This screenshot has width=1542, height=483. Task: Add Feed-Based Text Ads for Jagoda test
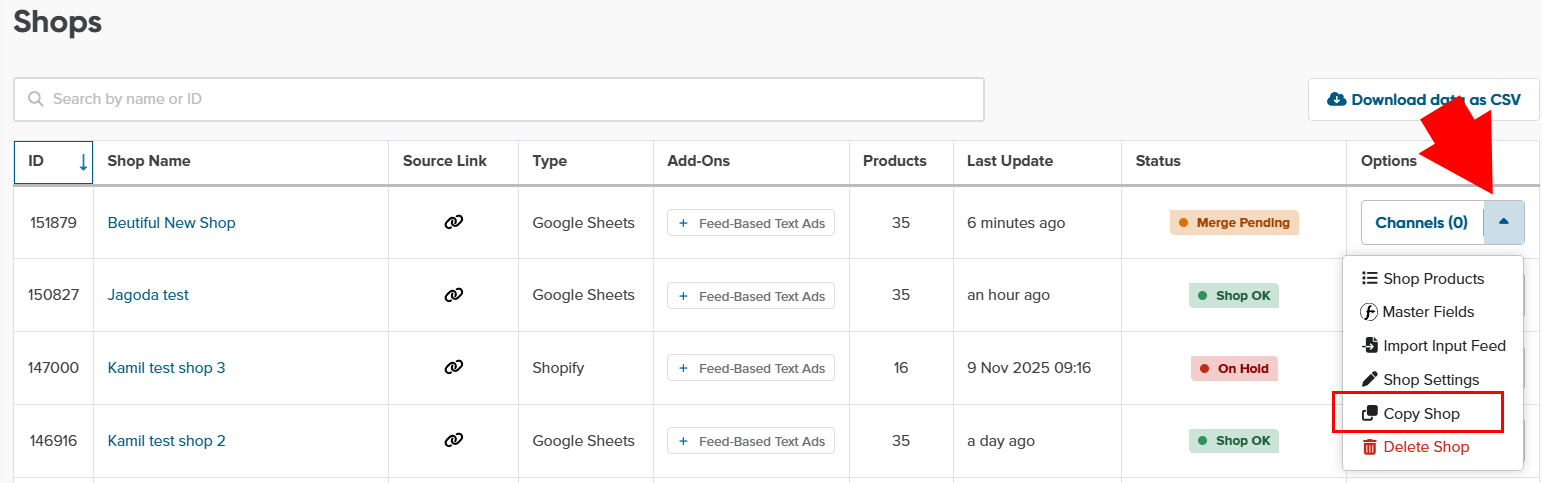pos(751,296)
